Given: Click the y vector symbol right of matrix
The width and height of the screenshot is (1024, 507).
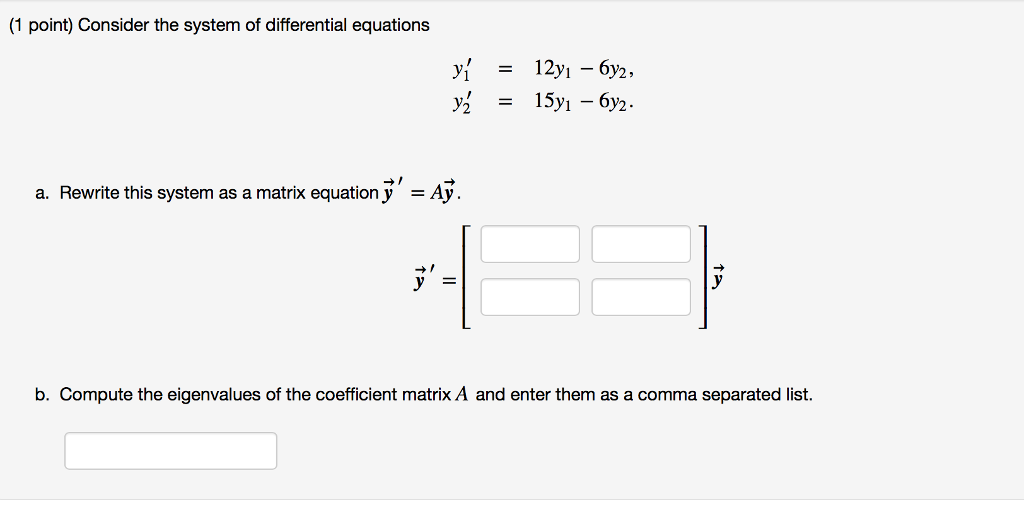Looking at the screenshot, I should [x=718, y=276].
